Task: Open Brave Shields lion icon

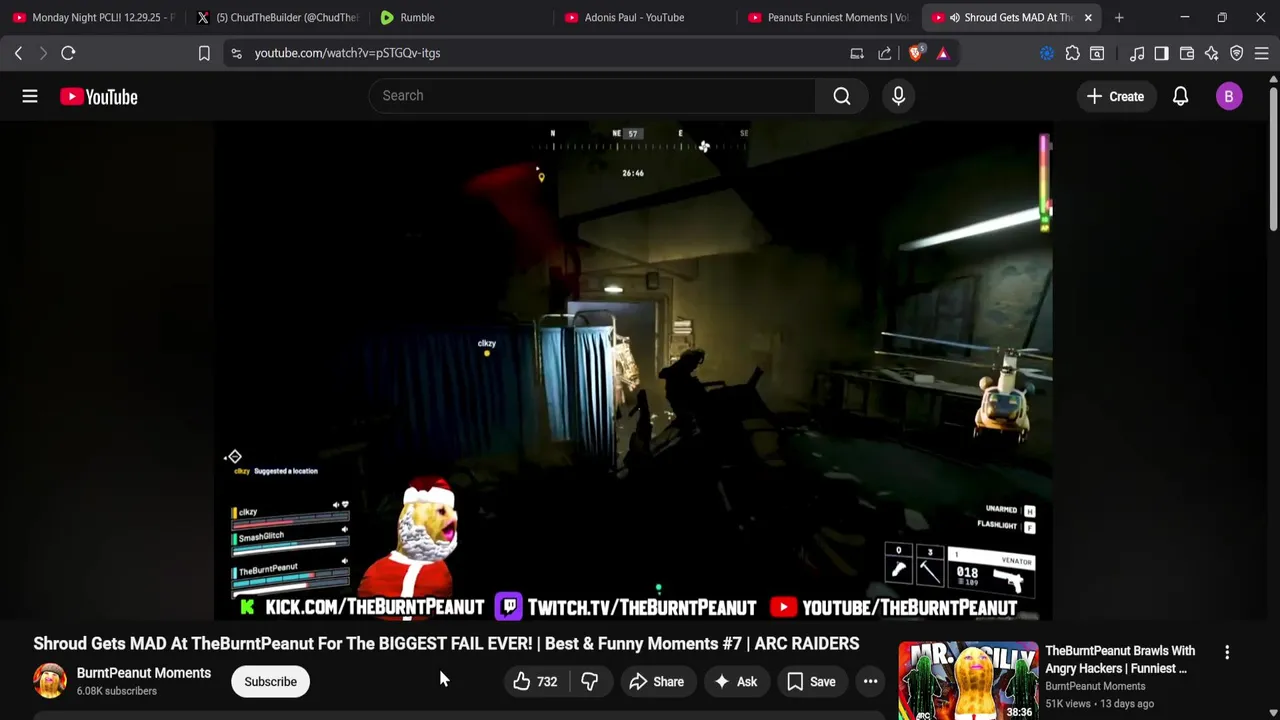Action: point(916,53)
